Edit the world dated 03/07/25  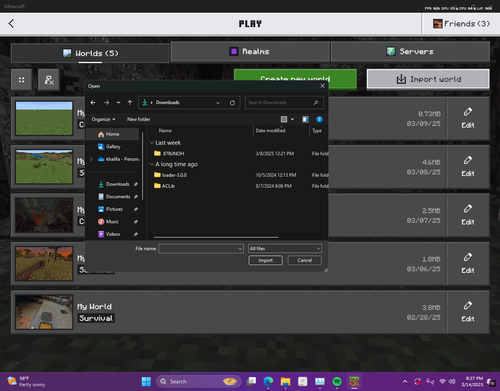point(468,215)
